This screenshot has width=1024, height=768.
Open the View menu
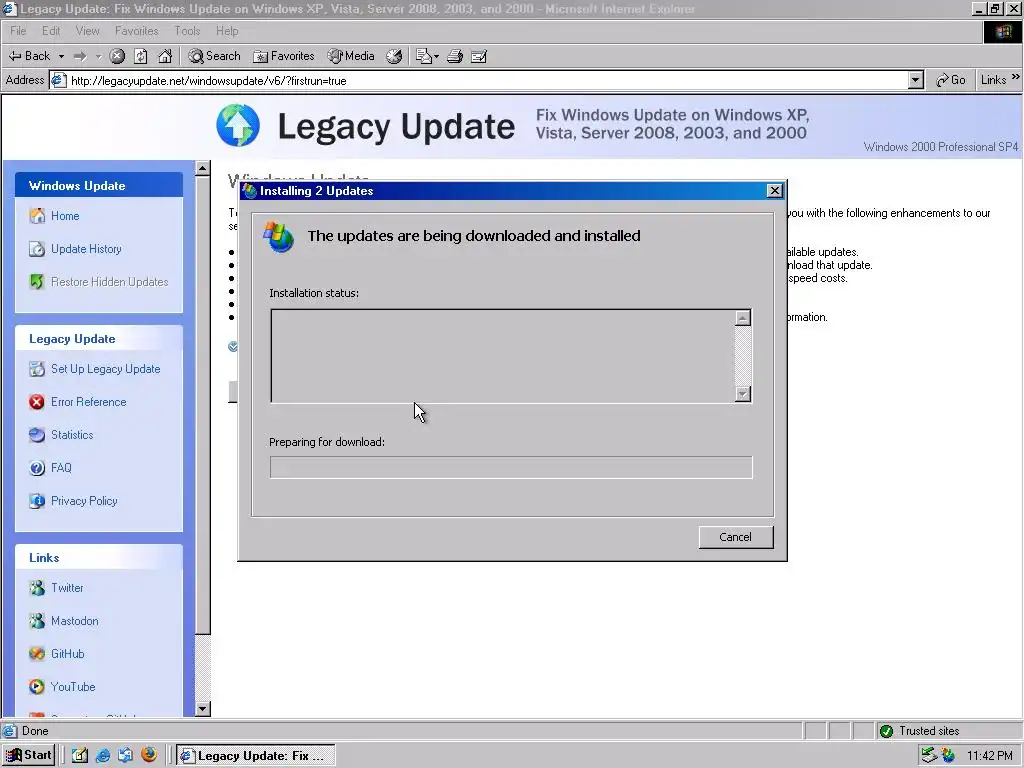(88, 31)
